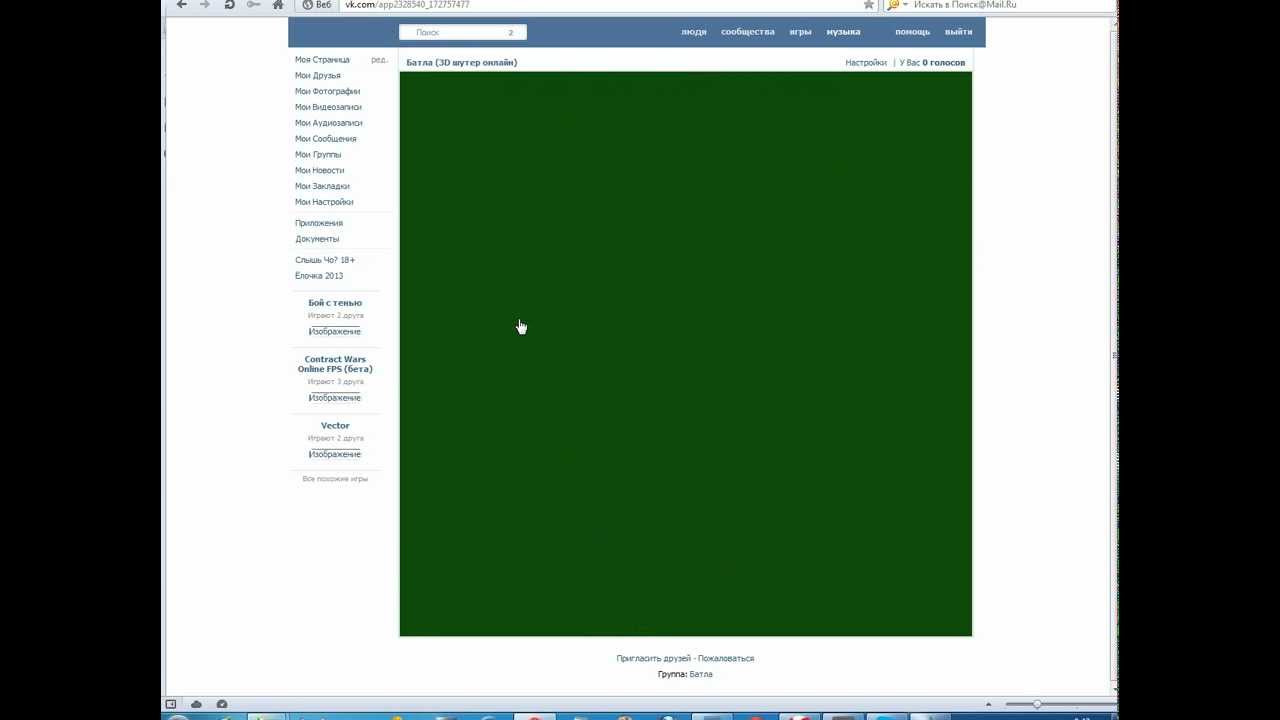Open 'Моя Страница' in sidebar

(x=322, y=60)
